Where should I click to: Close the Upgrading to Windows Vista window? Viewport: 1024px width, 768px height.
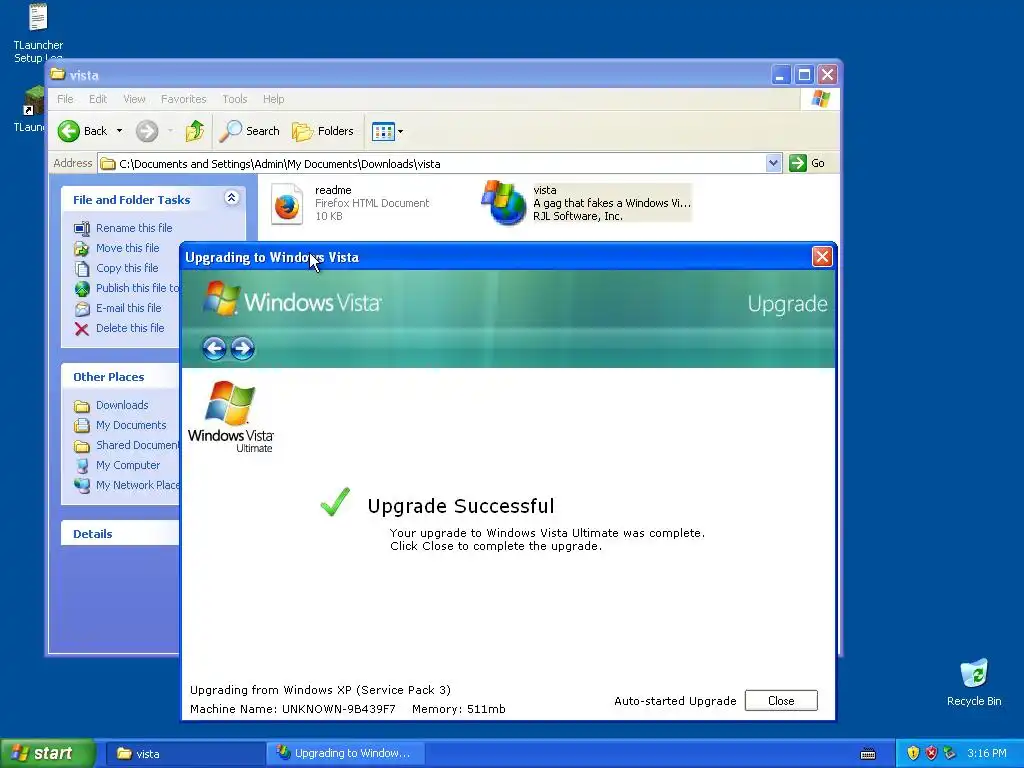pyautogui.click(x=822, y=257)
